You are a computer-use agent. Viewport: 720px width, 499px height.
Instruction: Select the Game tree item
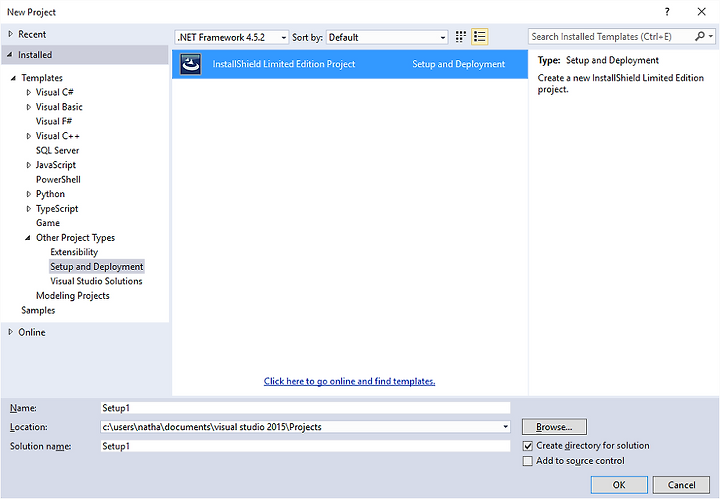(x=48, y=223)
